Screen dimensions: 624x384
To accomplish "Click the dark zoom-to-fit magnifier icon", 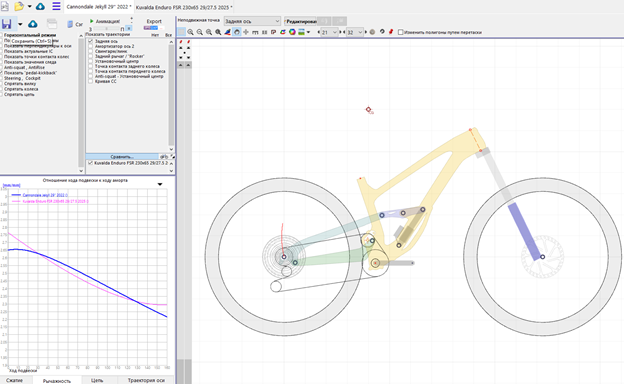I will tap(218, 32).
